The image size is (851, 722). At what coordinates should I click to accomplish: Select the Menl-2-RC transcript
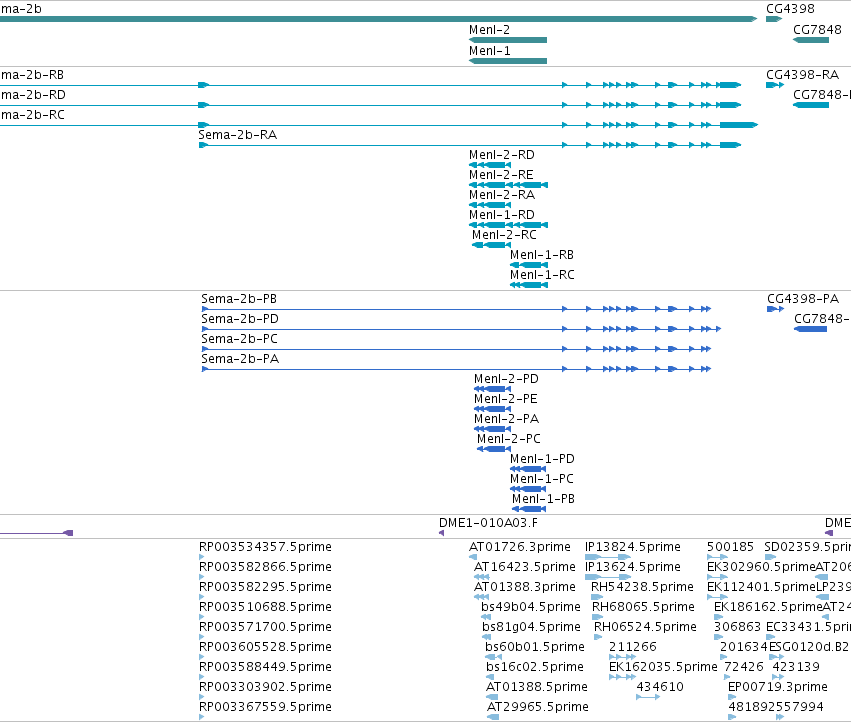pyautogui.click(x=491, y=245)
